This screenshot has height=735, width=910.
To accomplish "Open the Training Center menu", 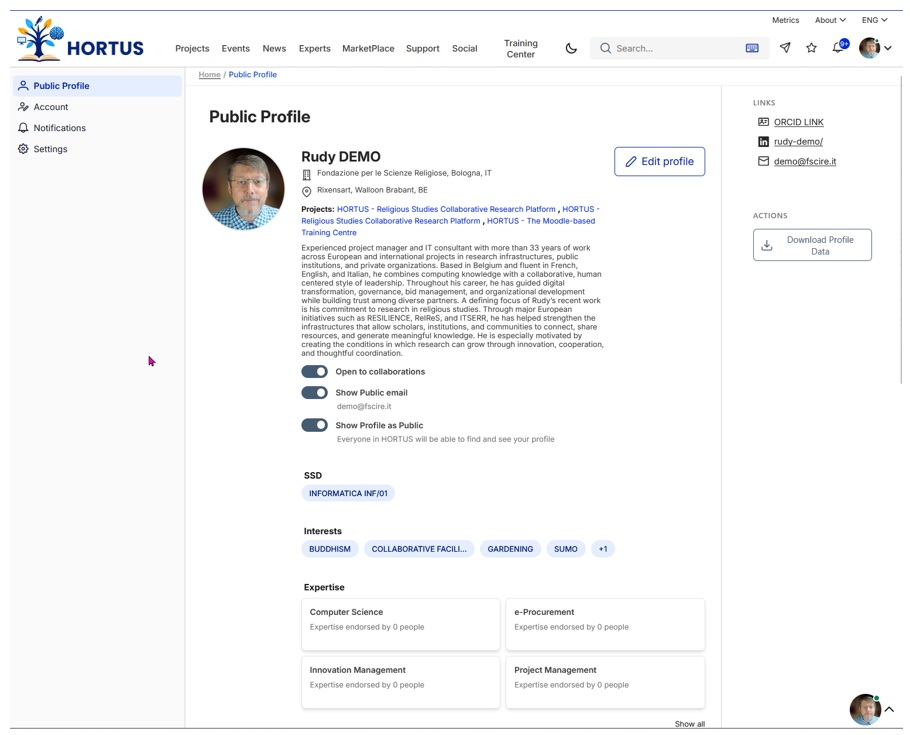I will pyautogui.click(x=521, y=48).
